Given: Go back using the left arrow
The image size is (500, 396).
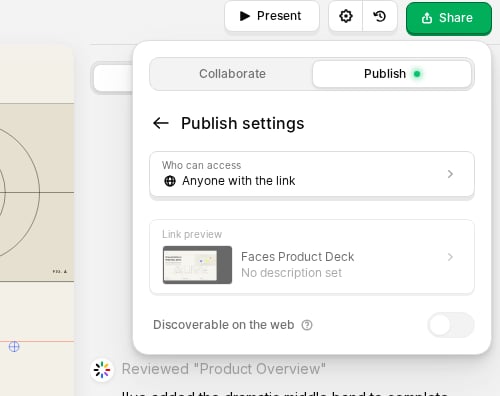Looking at the screenshot, I should point(161,123).
